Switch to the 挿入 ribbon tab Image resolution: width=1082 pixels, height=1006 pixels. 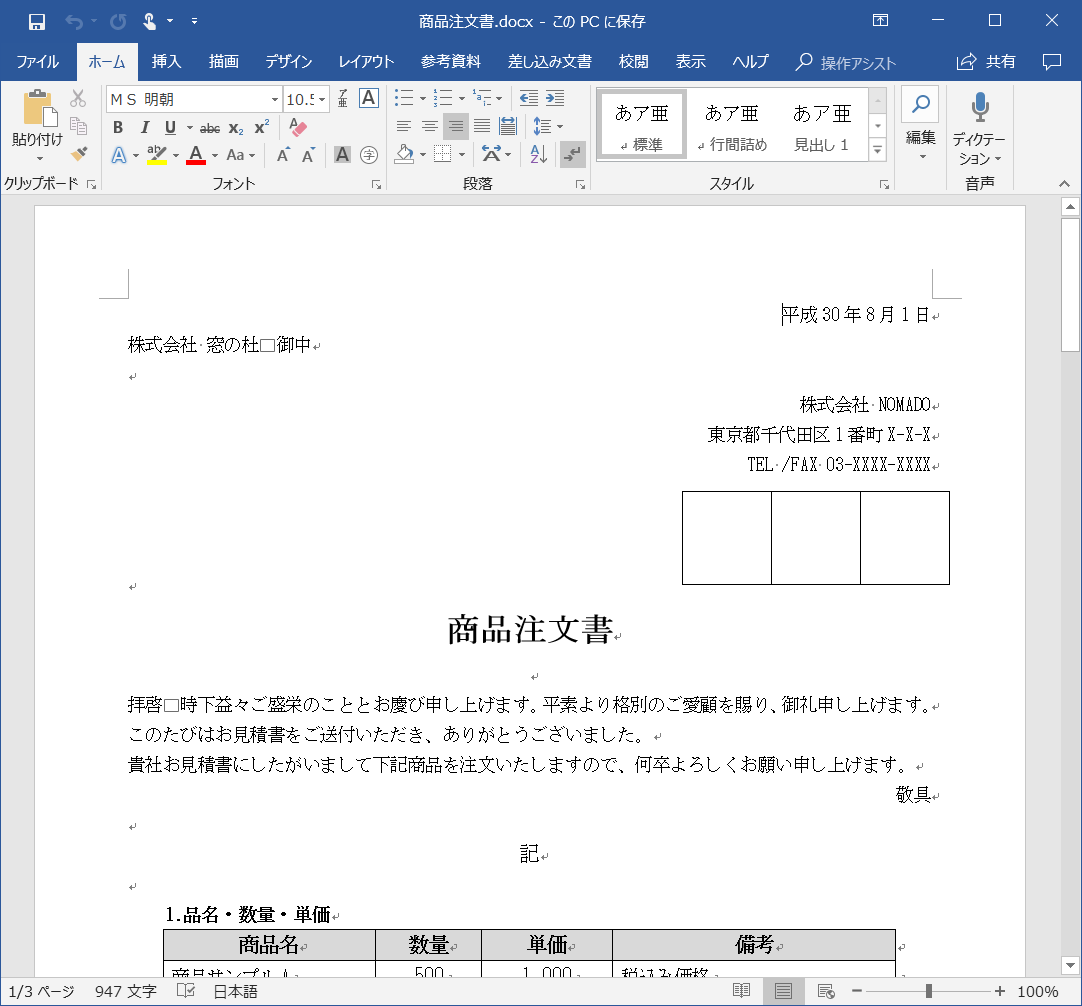165,60
